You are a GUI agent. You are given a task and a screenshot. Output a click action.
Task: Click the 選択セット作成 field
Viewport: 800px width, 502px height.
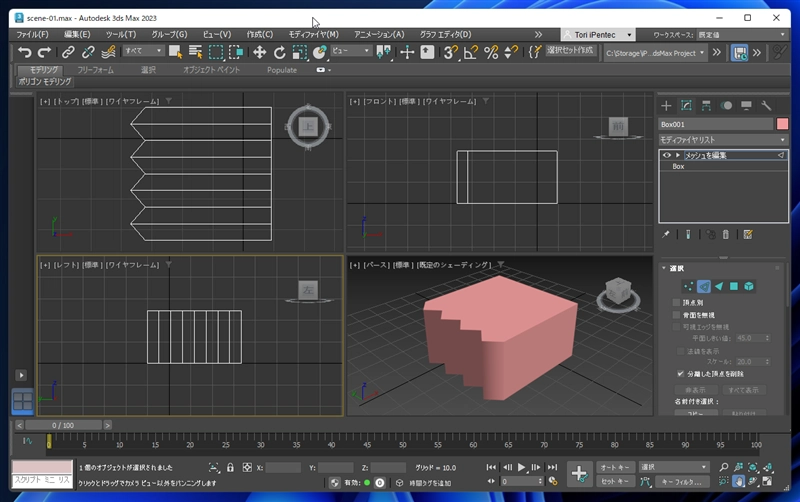click(570, 51)
